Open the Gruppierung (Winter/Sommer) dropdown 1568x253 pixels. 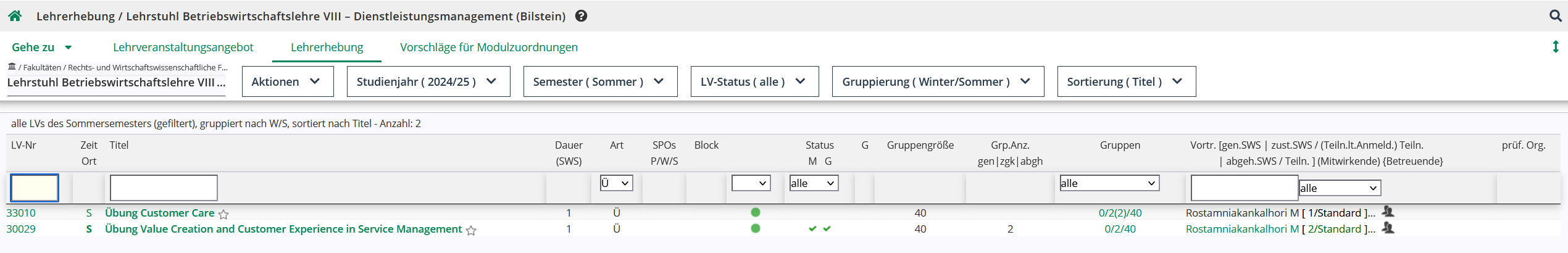[938, 81]
